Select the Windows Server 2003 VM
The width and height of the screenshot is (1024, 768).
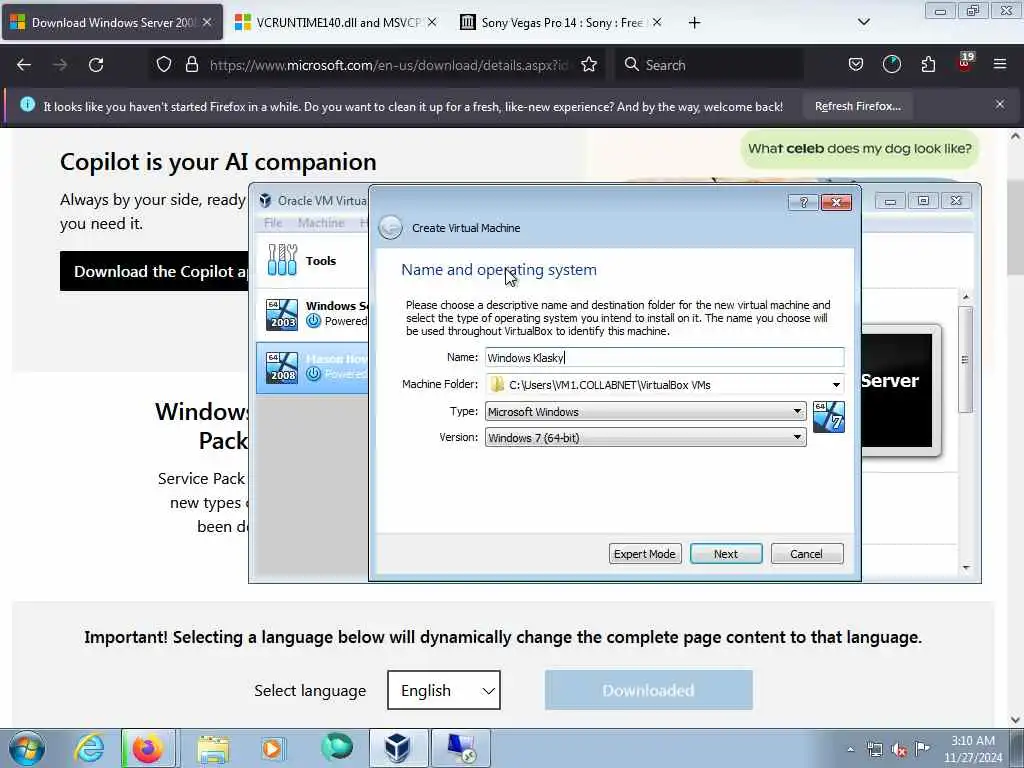pos(312,314)
